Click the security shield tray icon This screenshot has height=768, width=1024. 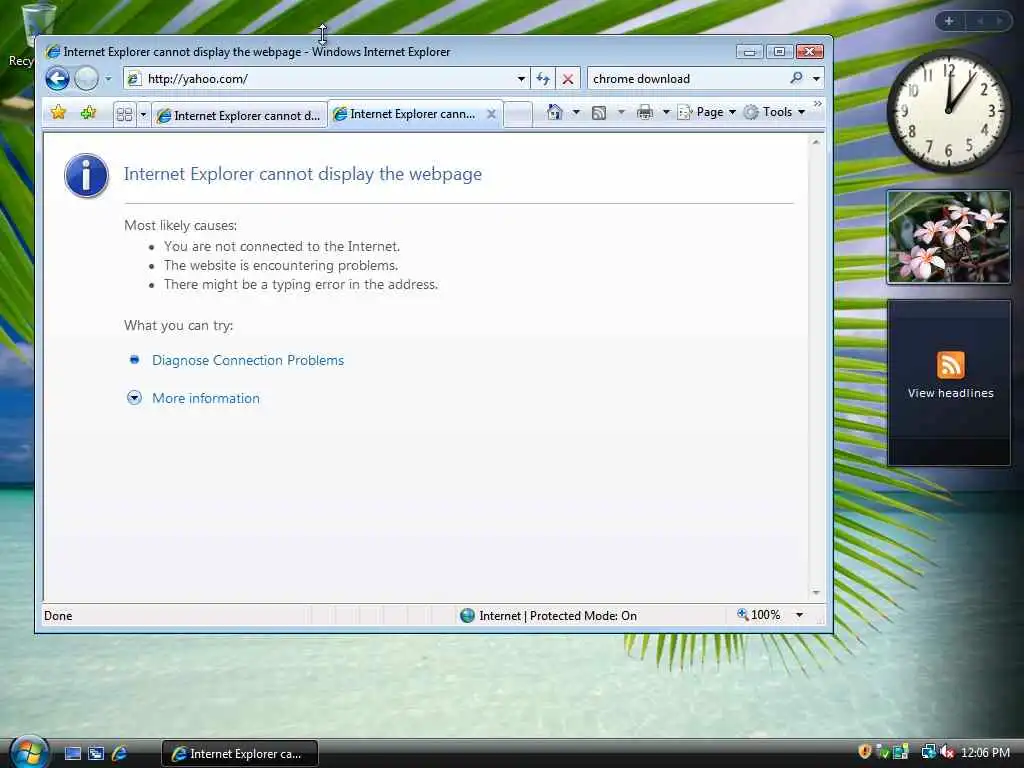click(x=865, y=752)
